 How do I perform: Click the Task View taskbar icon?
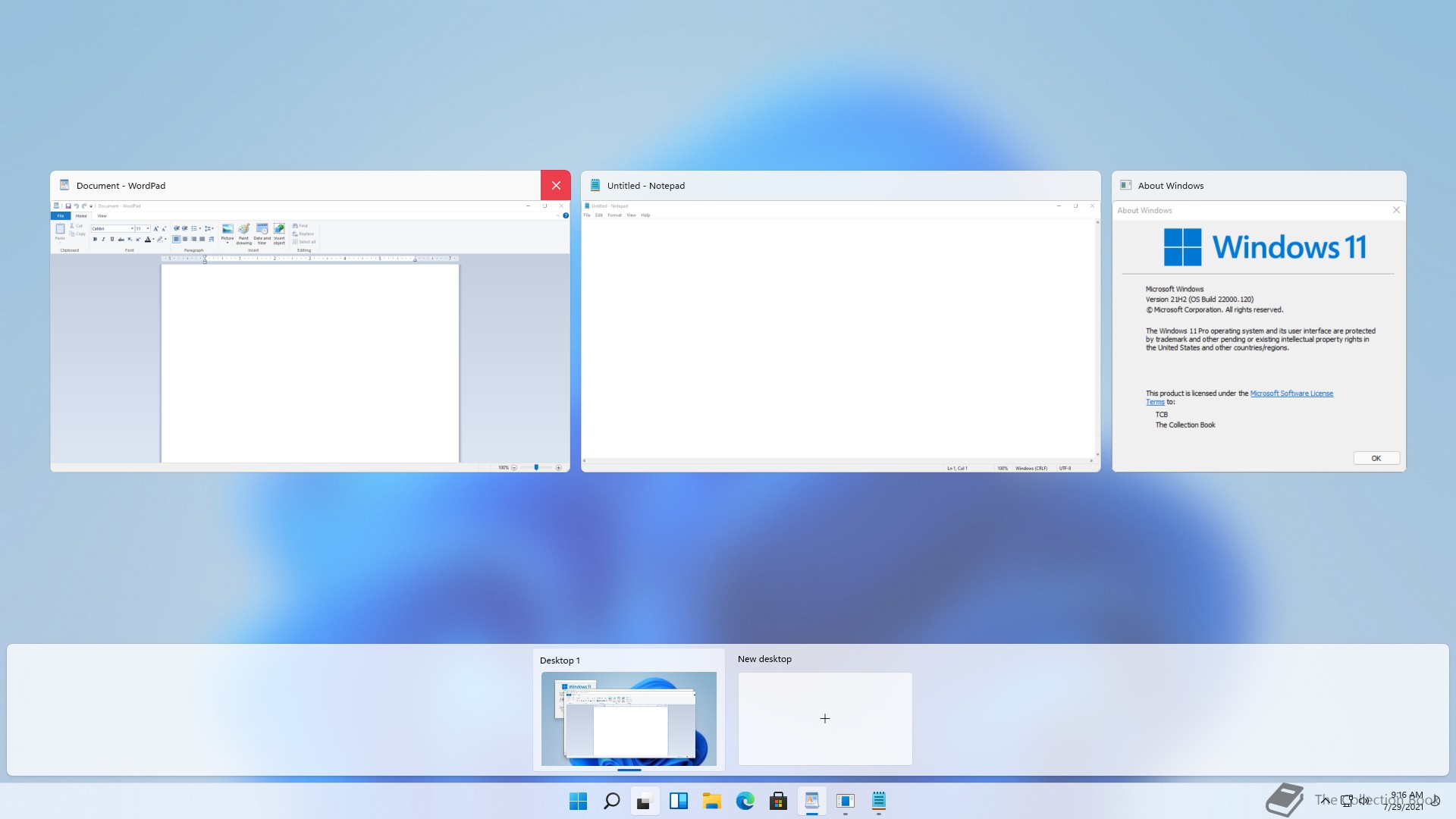(645, 801)
